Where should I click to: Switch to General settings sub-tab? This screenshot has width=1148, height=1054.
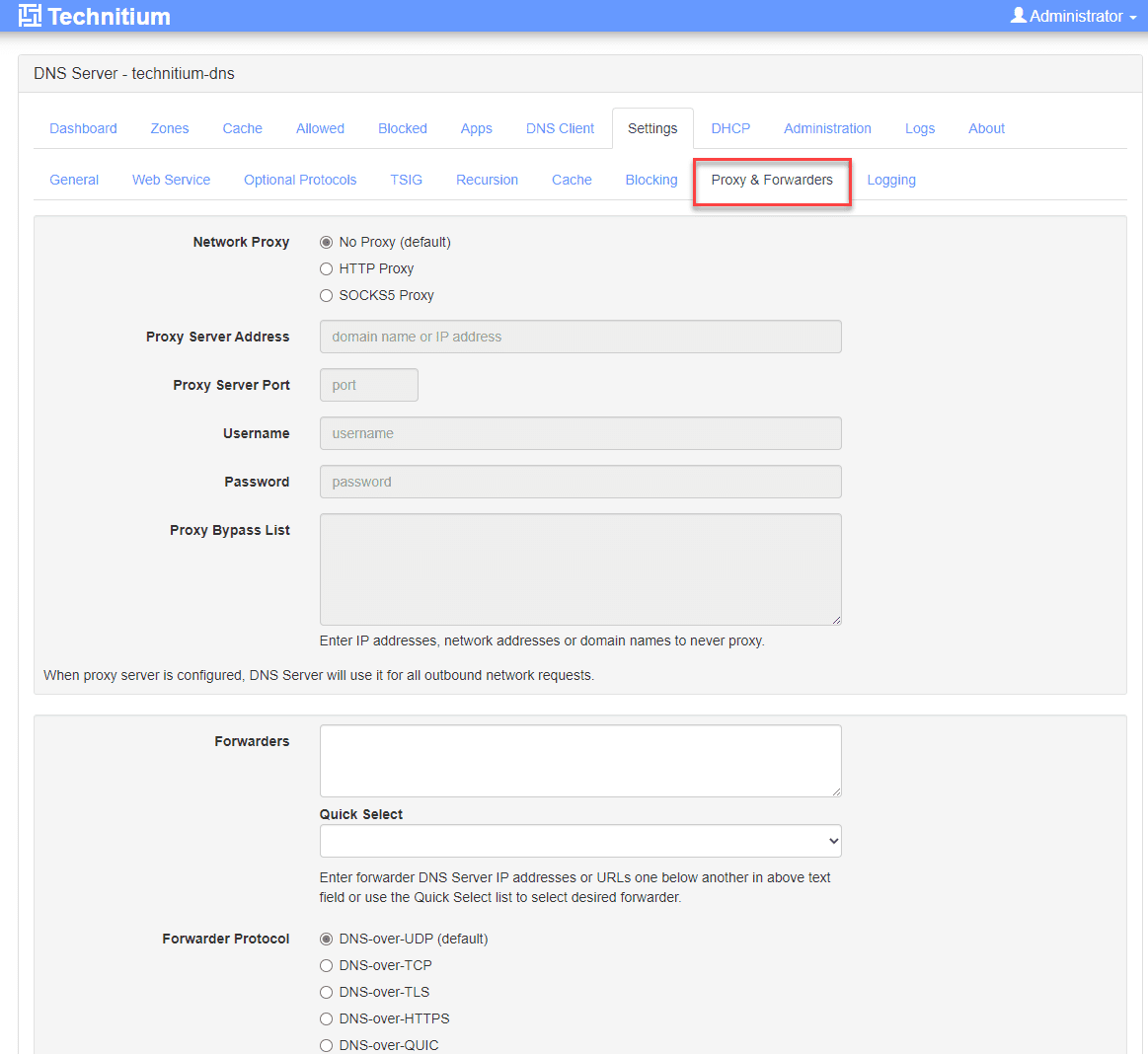coord(74,180)
